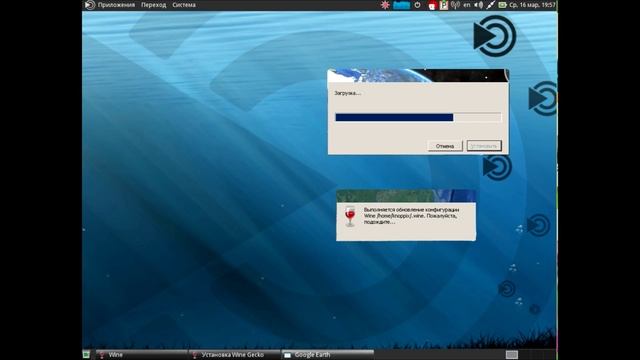Switch to the Wine taskbar window
This screenshot has height=360, width=640.
click(x=141, y=355)
